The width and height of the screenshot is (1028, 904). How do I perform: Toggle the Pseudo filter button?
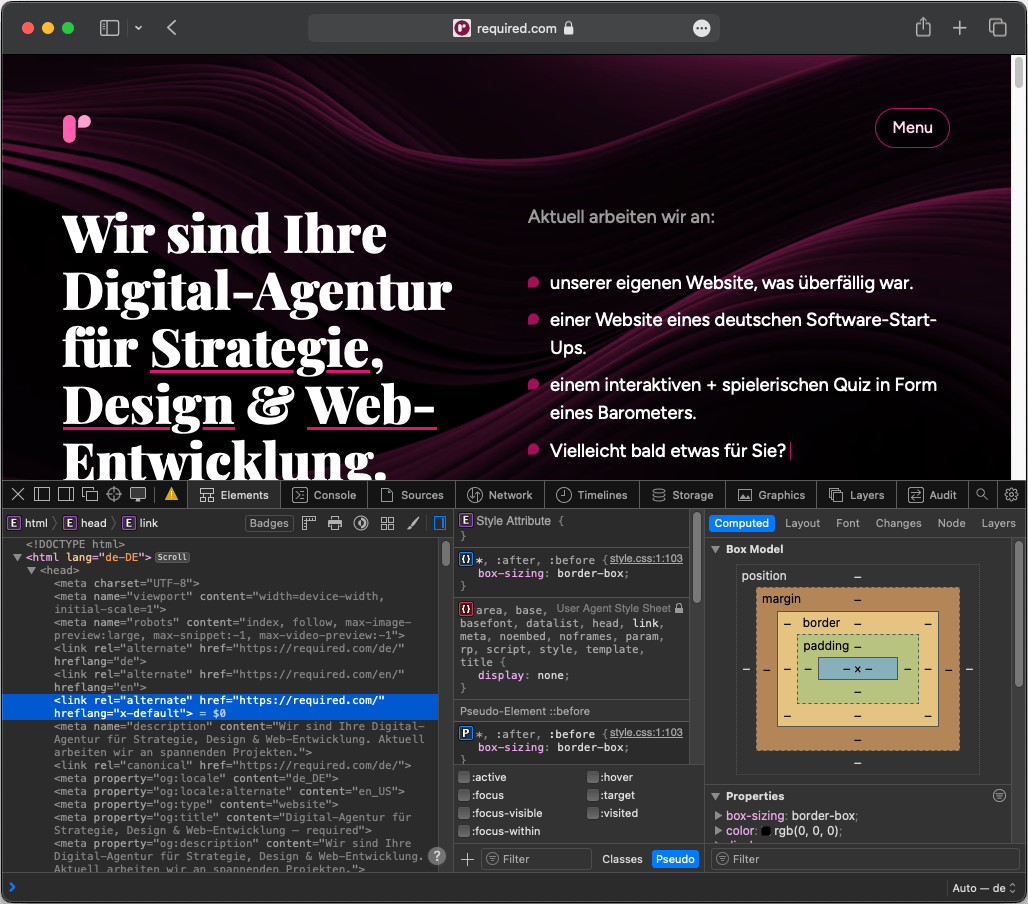tap(675, 858)
